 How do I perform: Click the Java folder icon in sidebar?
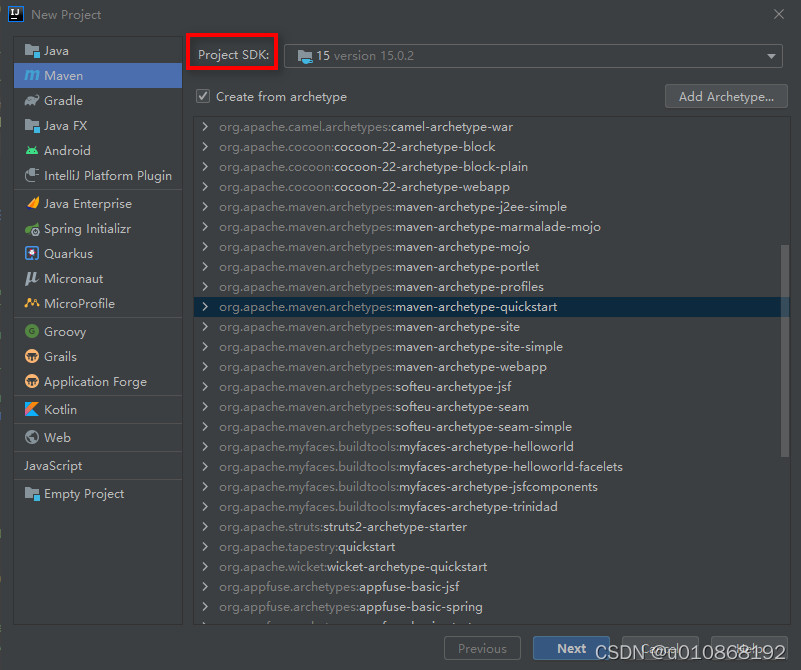click(32, 51)
